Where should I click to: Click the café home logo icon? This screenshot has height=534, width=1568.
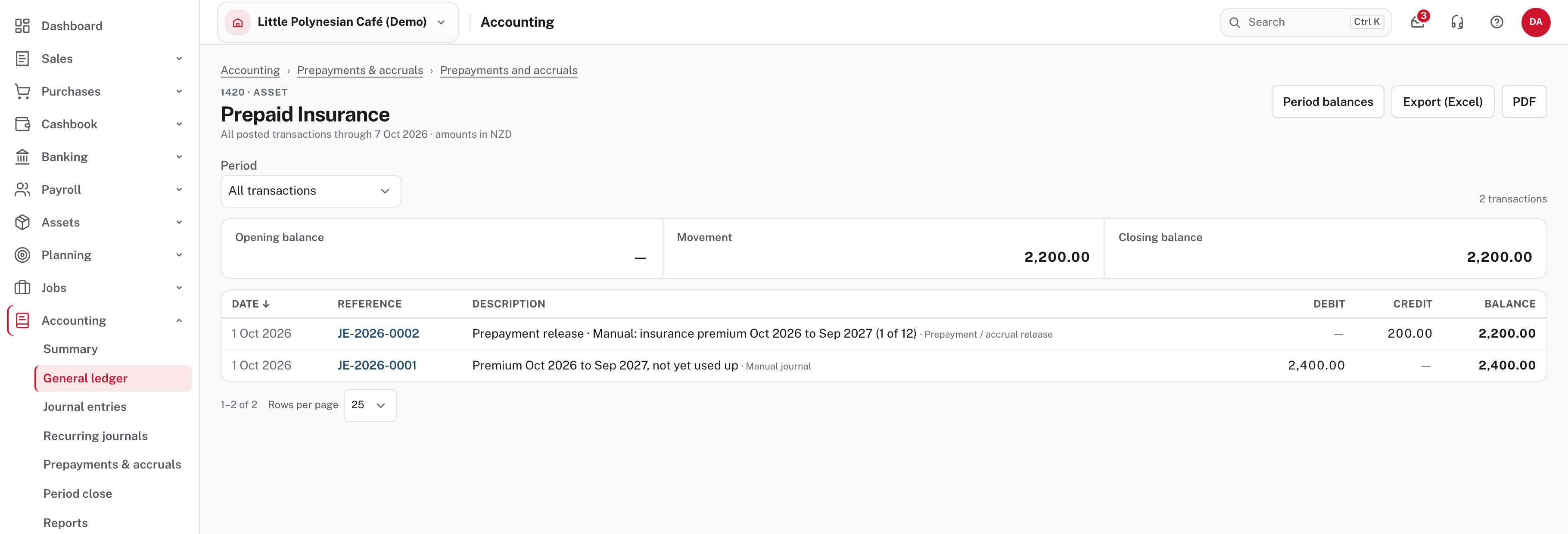238,22
